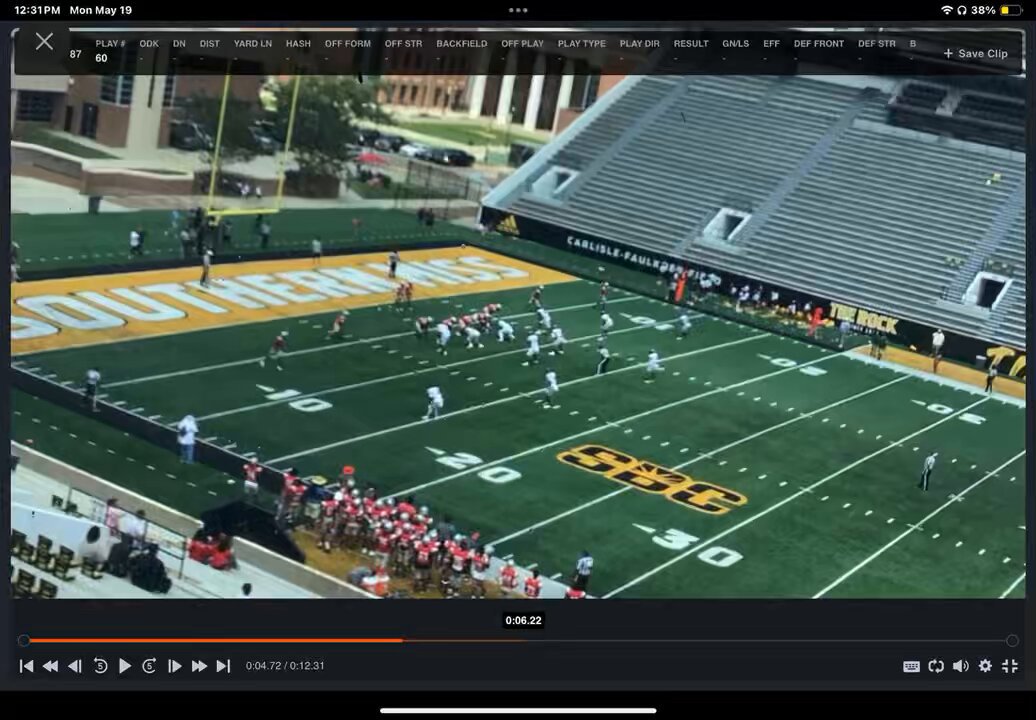Image resolution: width=1036 pixels, height=720 pixels.
Task: Click the timeline start handle
Action: (x=24, y=640)
